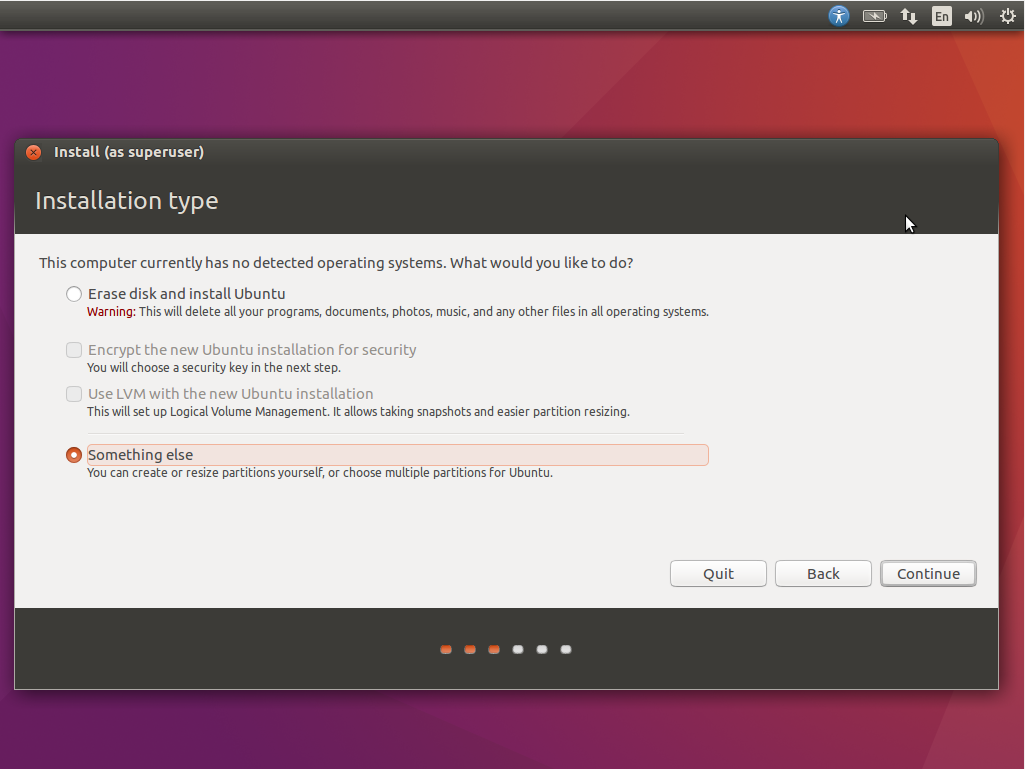The image size is (1025, 769).
Task: Click the sound volume icon
Action: (973, 16)
